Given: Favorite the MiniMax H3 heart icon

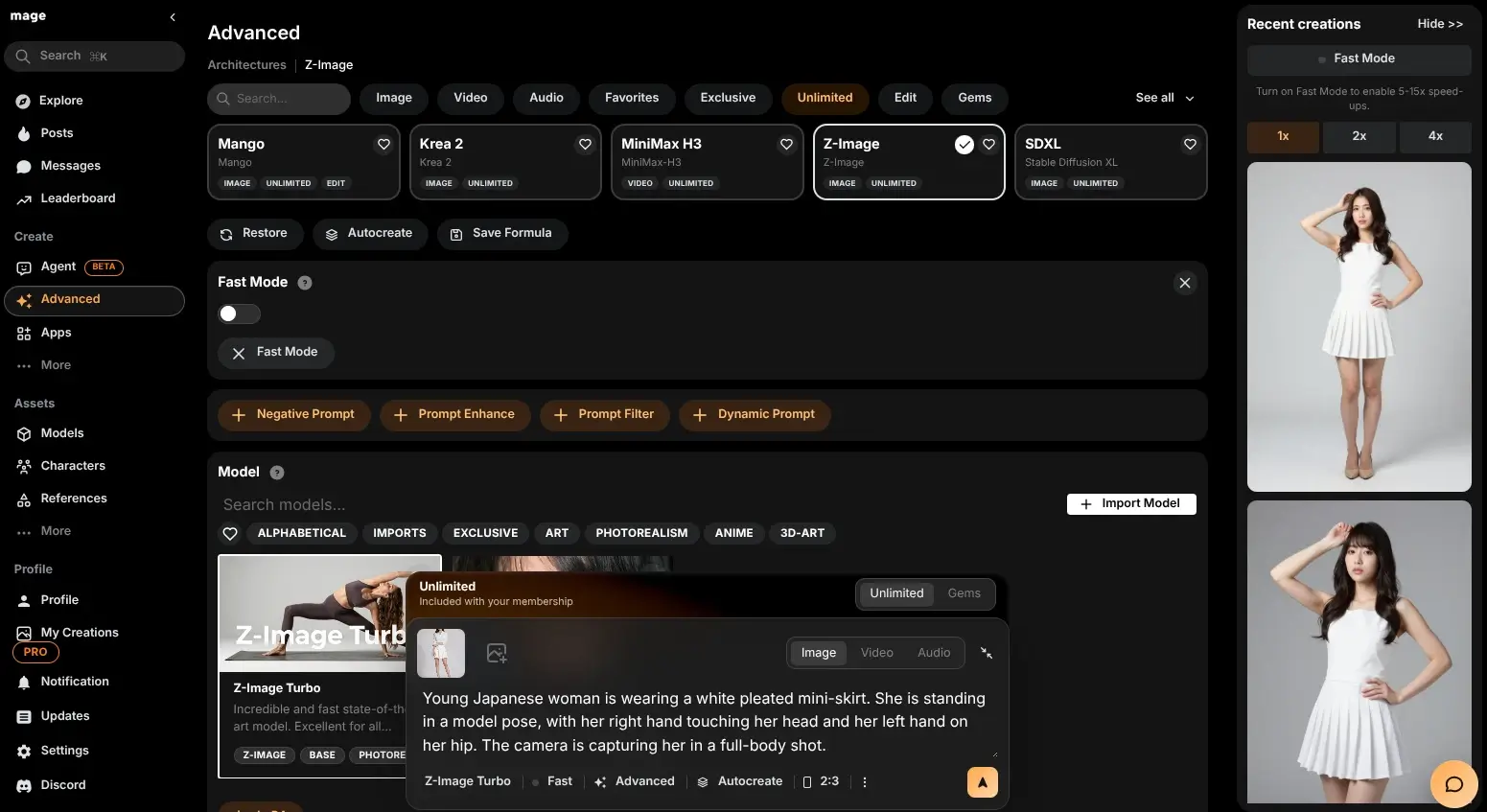Looking at the screenshot, I should click(x=786, y=145).
